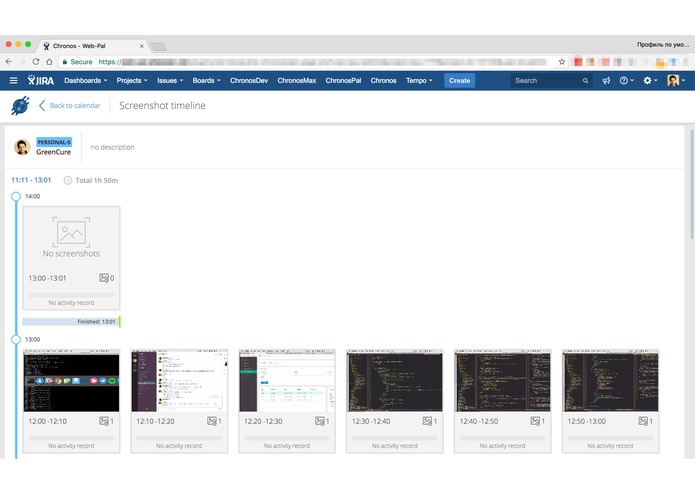Open ChronosPal menu item

point(343,81)
